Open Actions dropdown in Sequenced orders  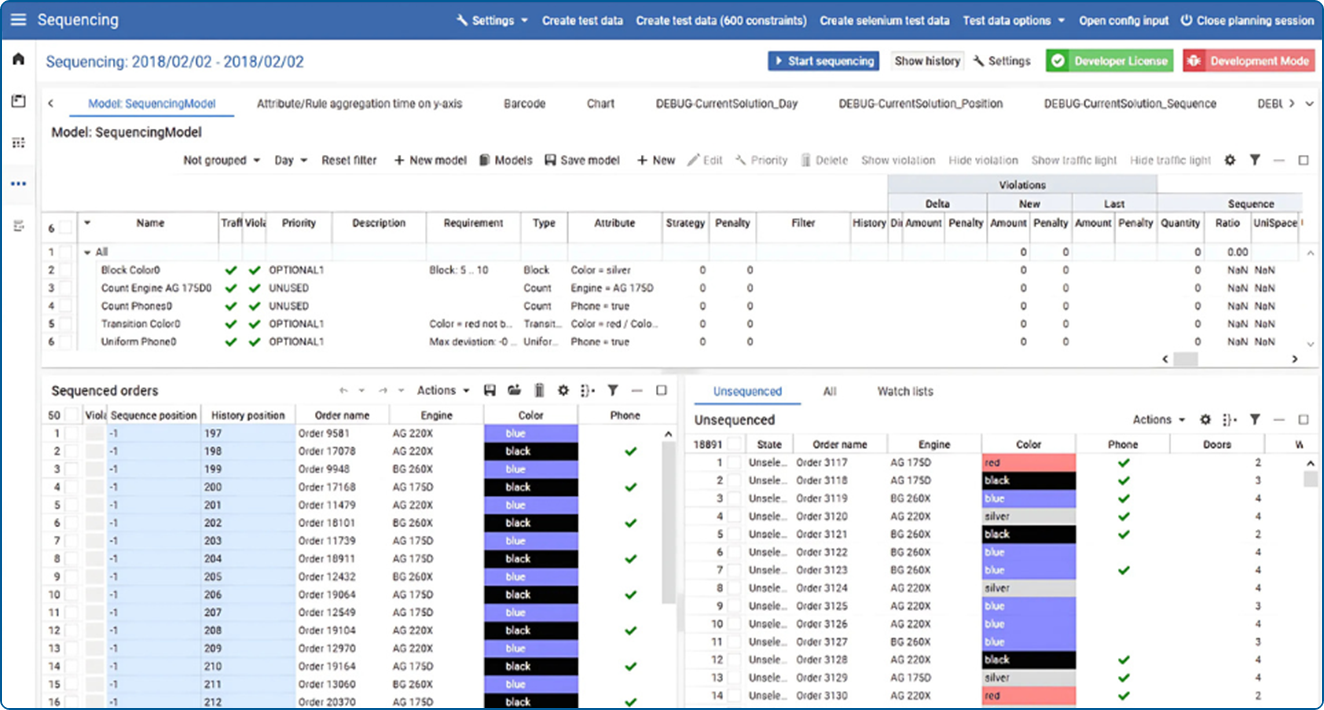(443, 391)
